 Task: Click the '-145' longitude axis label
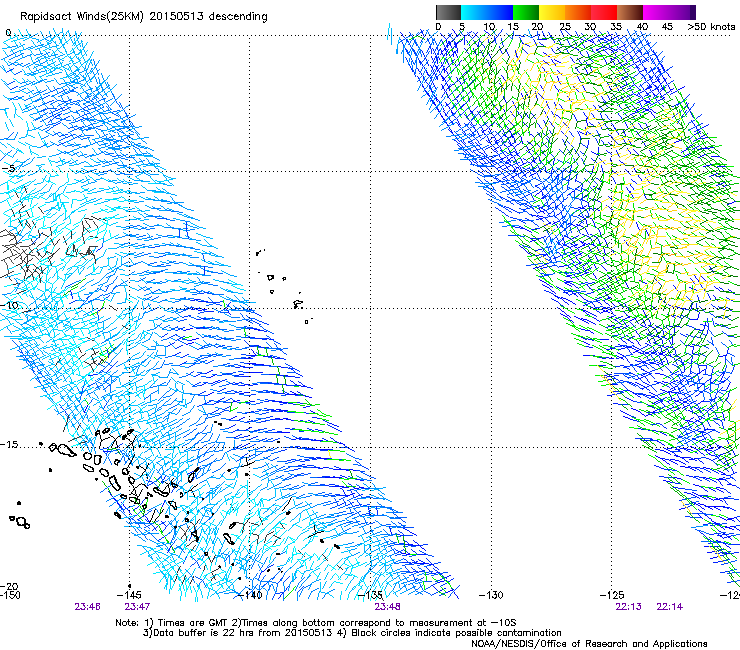(x=129, y=595)
